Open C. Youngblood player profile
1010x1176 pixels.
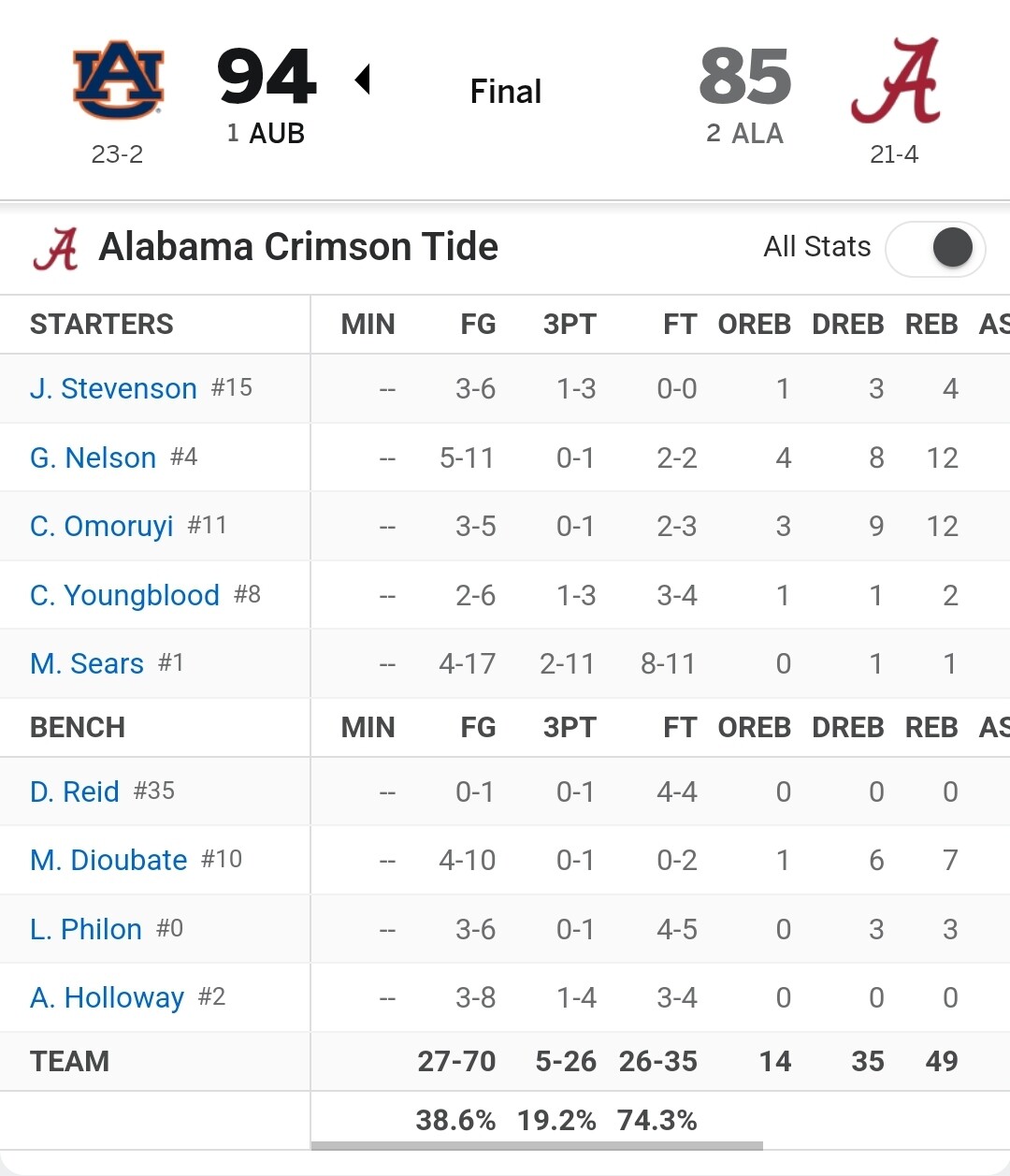(124, 595)
